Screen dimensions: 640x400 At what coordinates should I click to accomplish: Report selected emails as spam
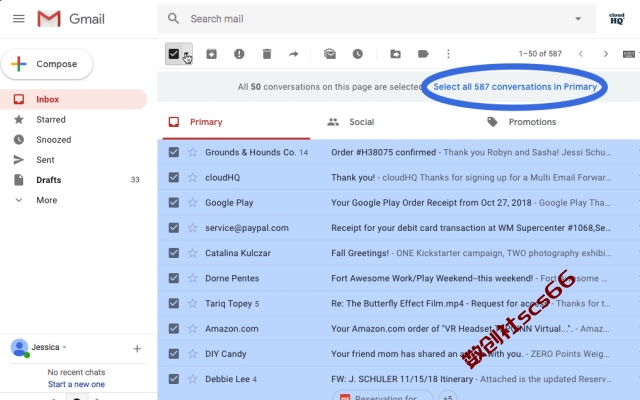click(x=239, y=54)
